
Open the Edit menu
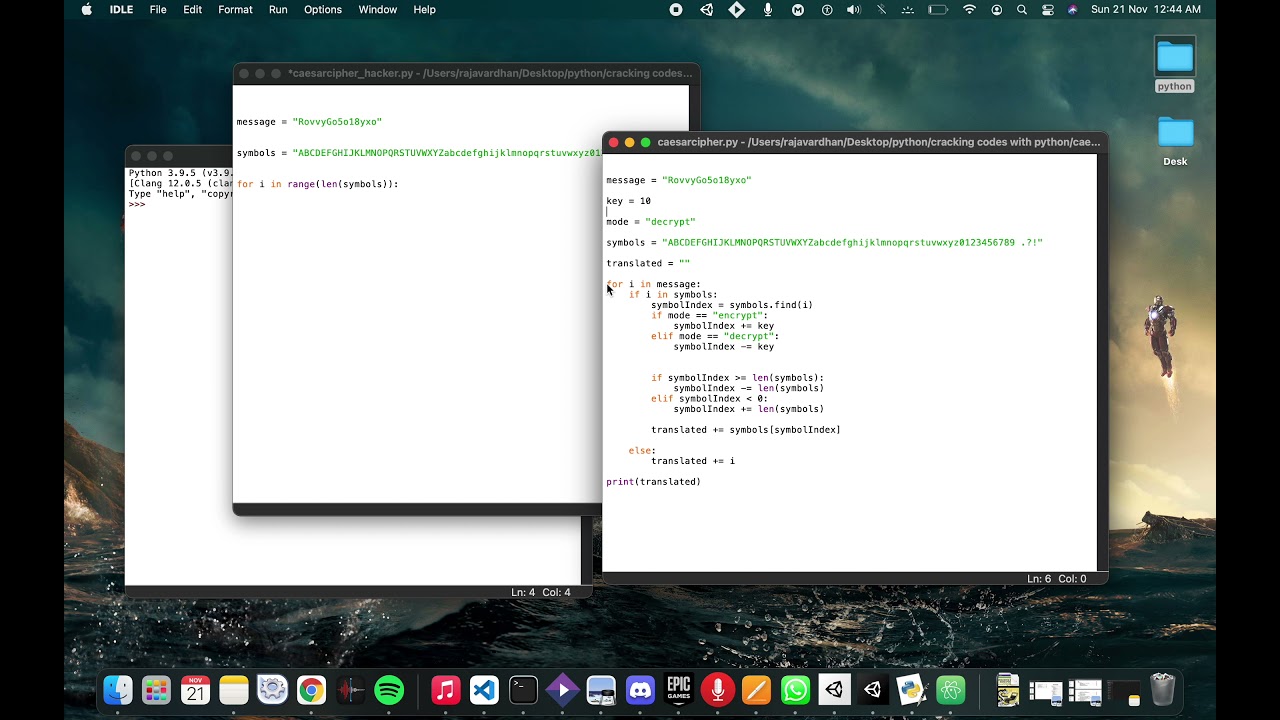193,9
